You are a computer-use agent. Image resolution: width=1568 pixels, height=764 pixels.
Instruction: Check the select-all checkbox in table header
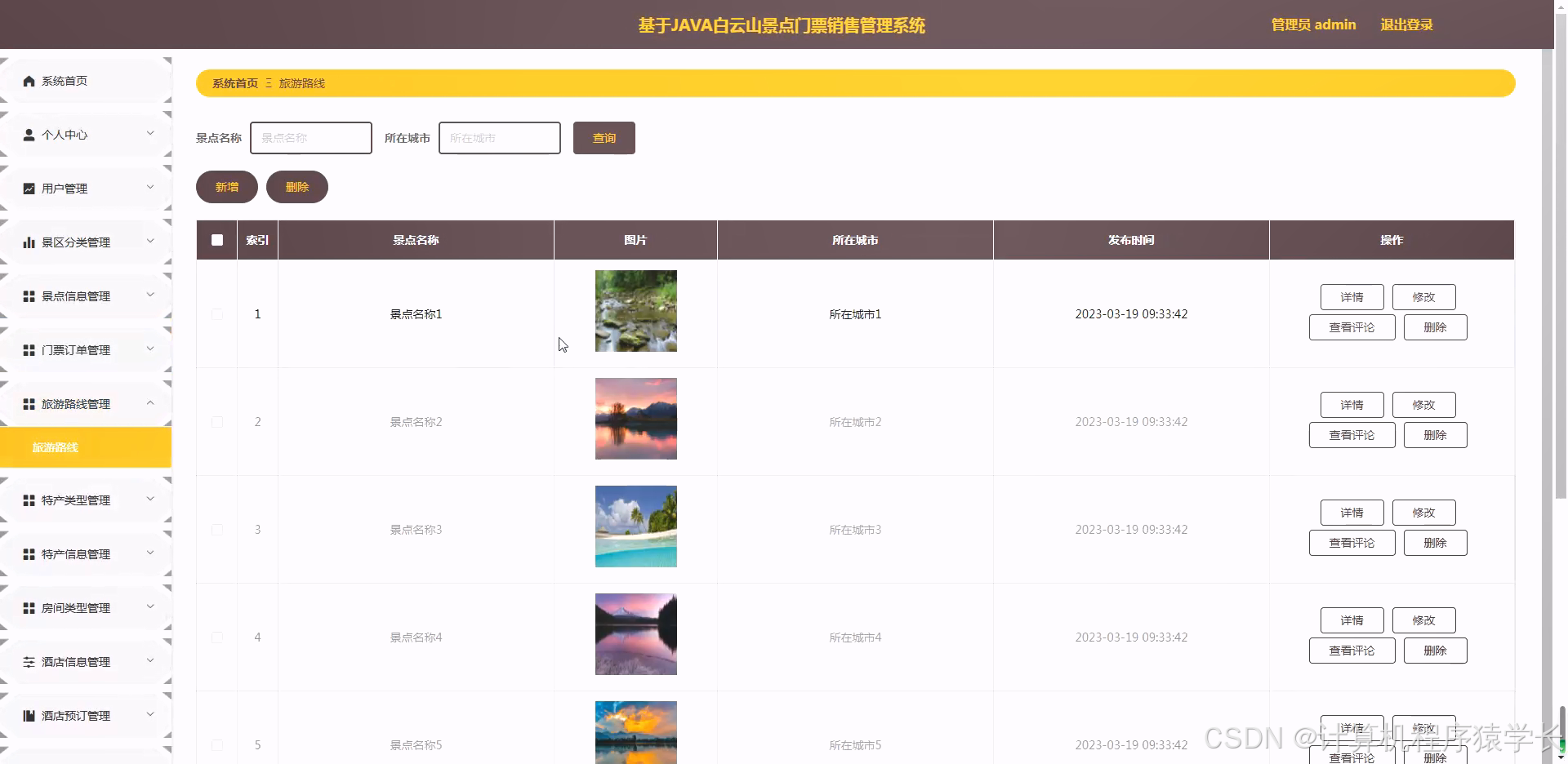(216, 240)
